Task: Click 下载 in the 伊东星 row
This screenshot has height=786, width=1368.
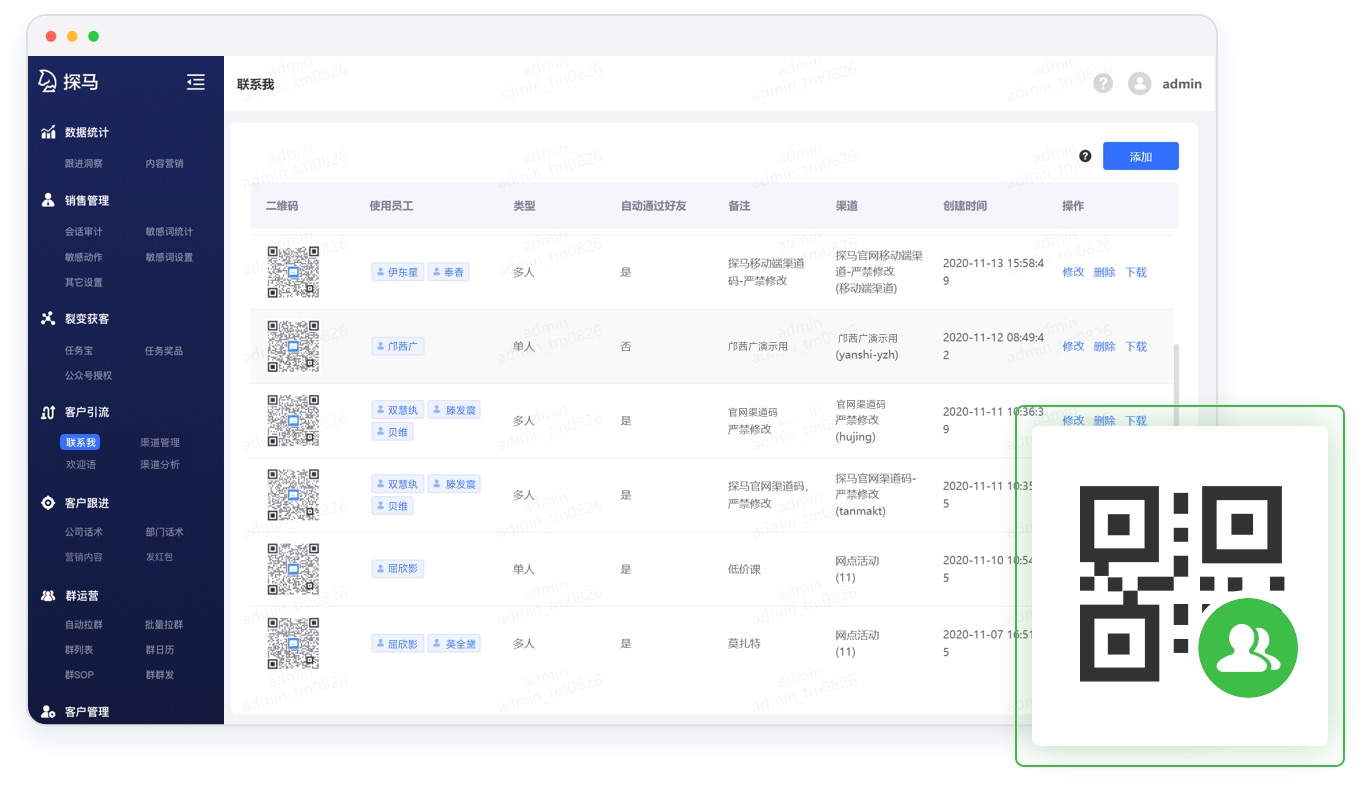Action: [x=1136, y=272]
